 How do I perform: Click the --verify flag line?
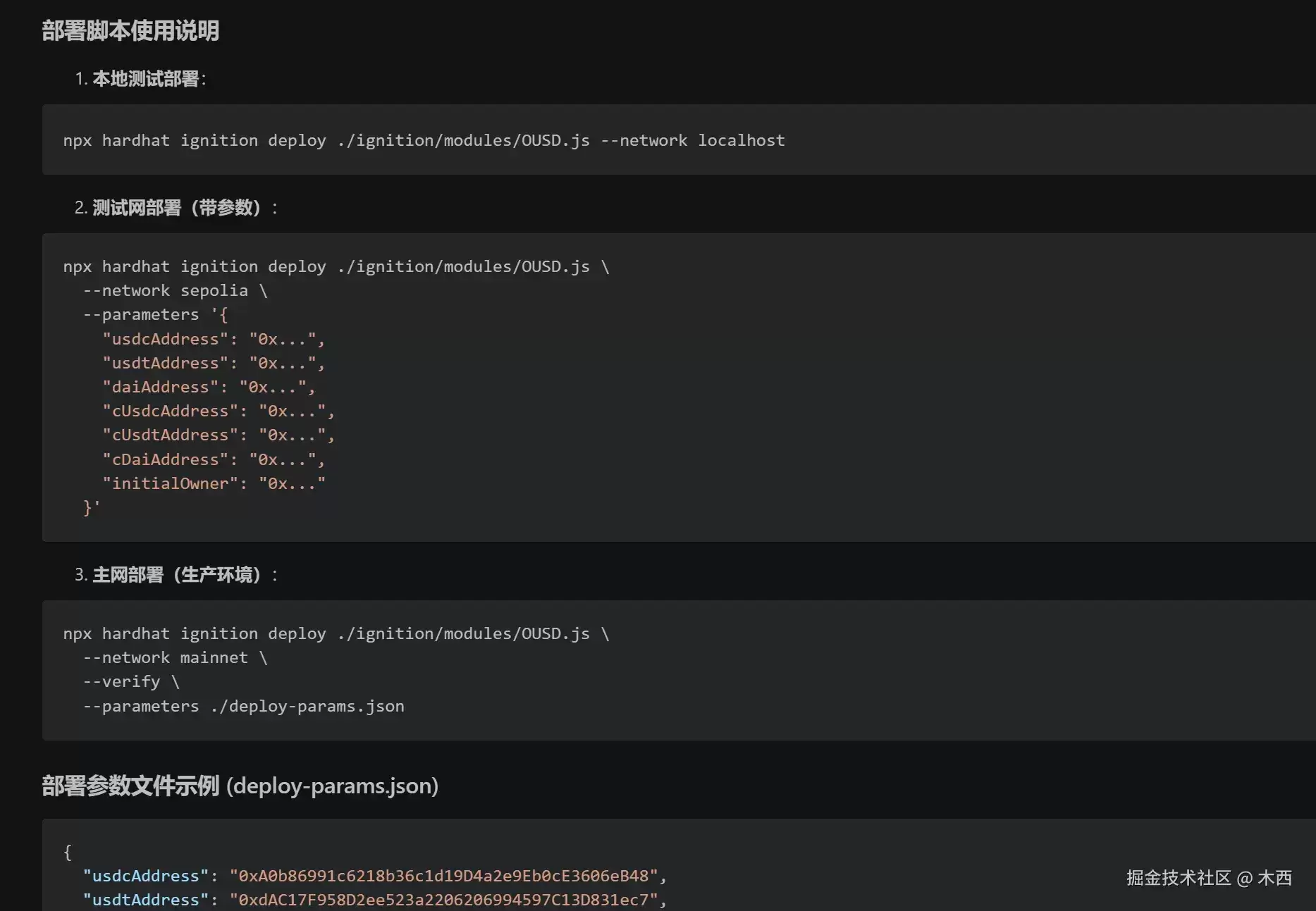[131, 681]
